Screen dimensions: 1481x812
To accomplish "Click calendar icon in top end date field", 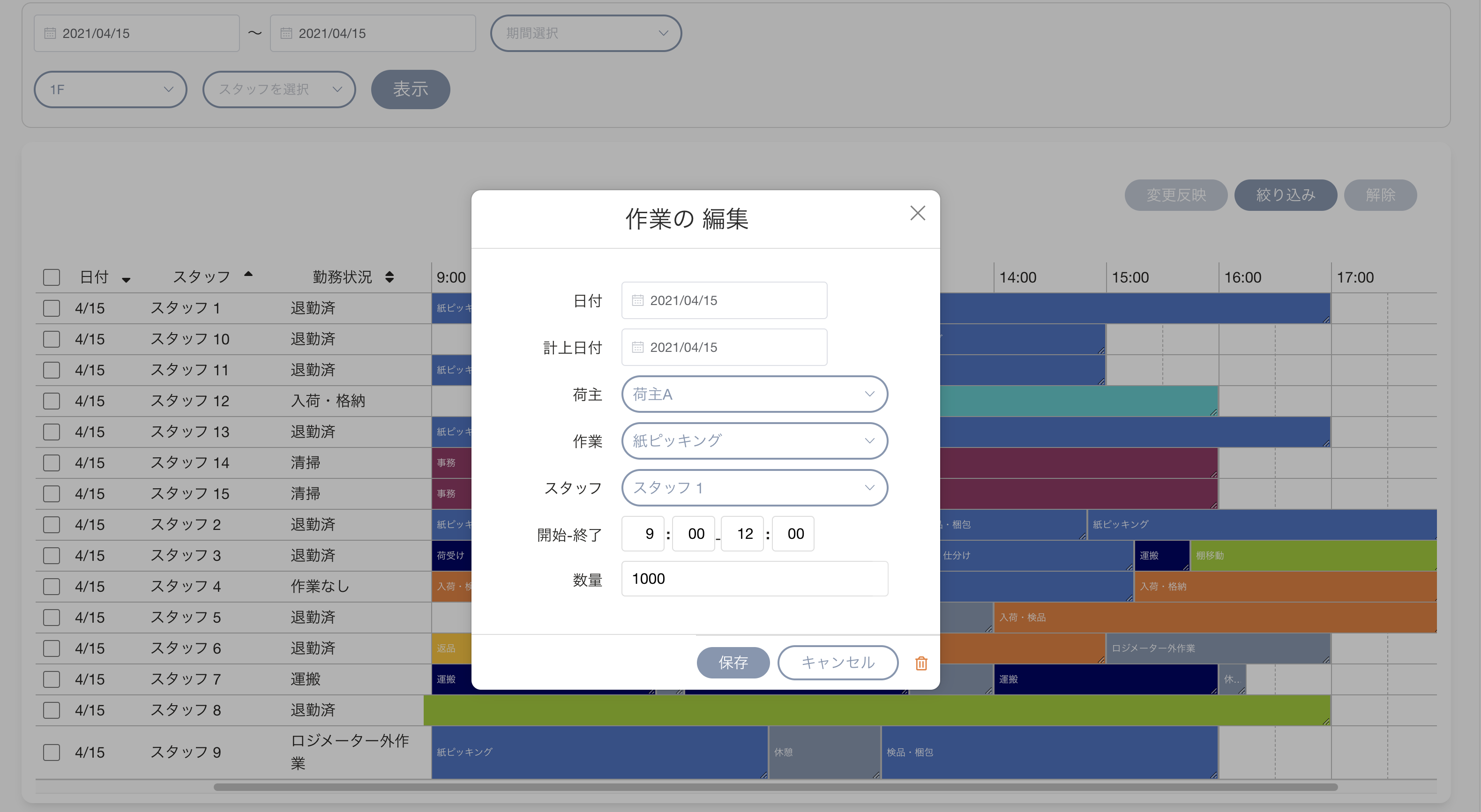I will pyautogui.click(x=286, y=33).
